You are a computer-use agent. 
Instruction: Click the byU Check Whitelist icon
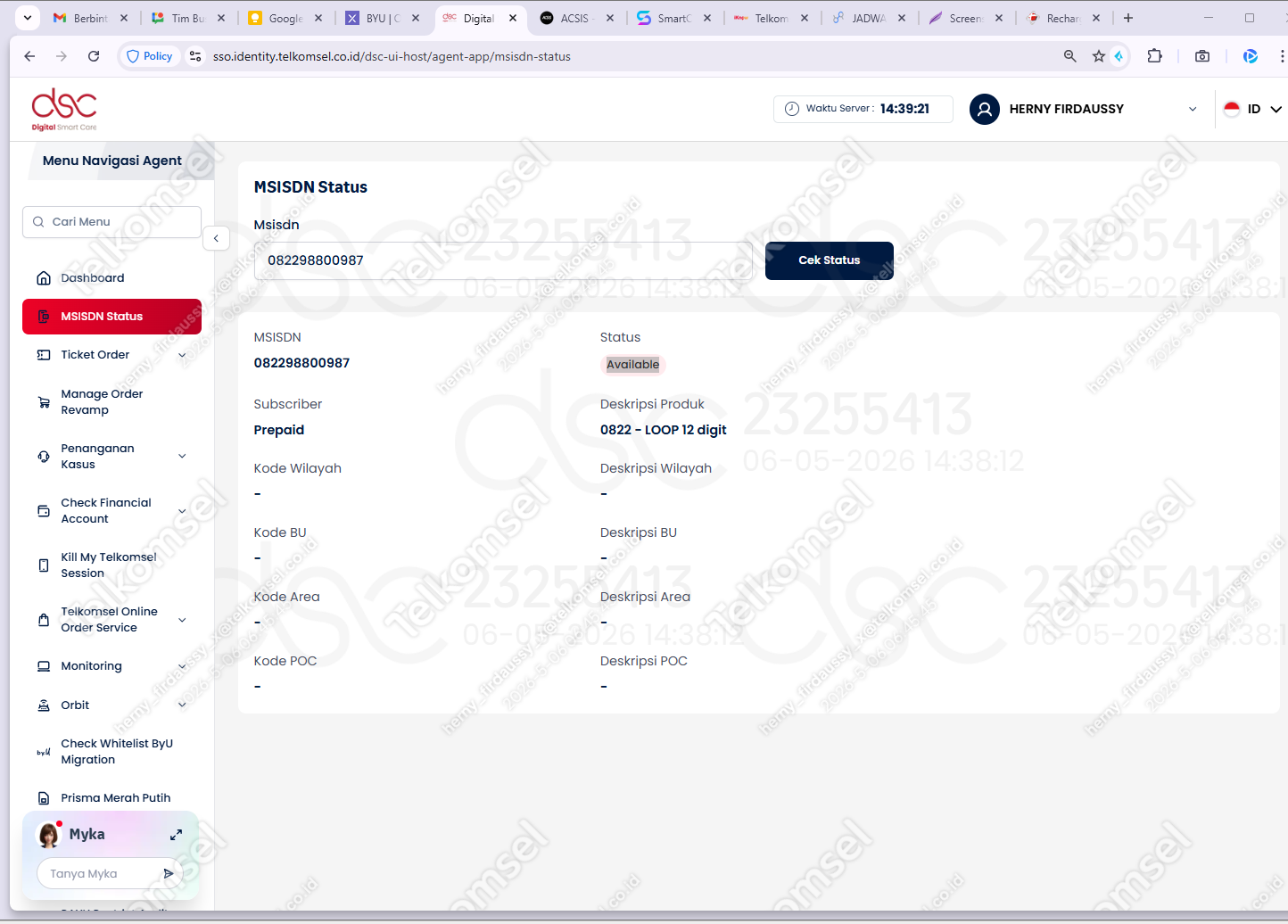[x=43, y=752]
